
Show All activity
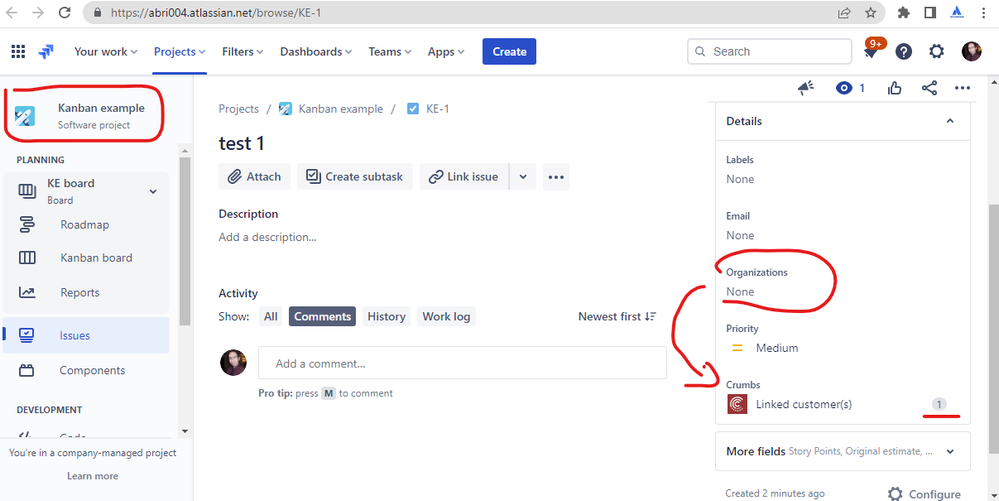click(x=271, y=316)
